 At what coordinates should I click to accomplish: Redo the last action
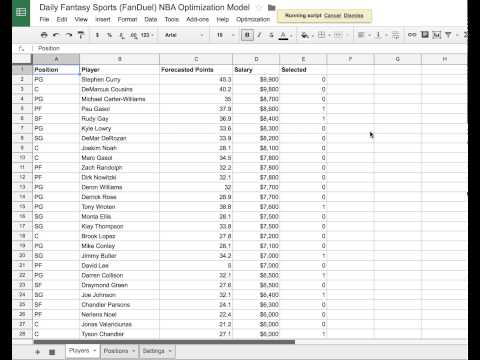point(68,35)
